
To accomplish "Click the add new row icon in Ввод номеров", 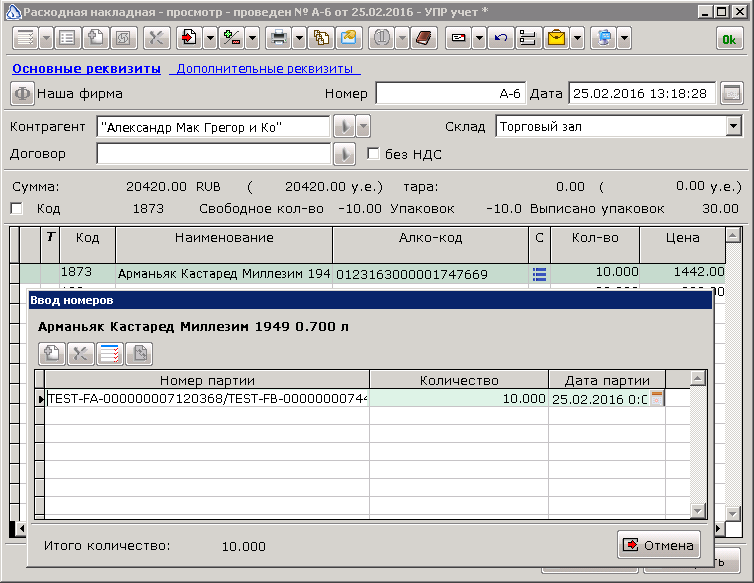I will point(52,354).
